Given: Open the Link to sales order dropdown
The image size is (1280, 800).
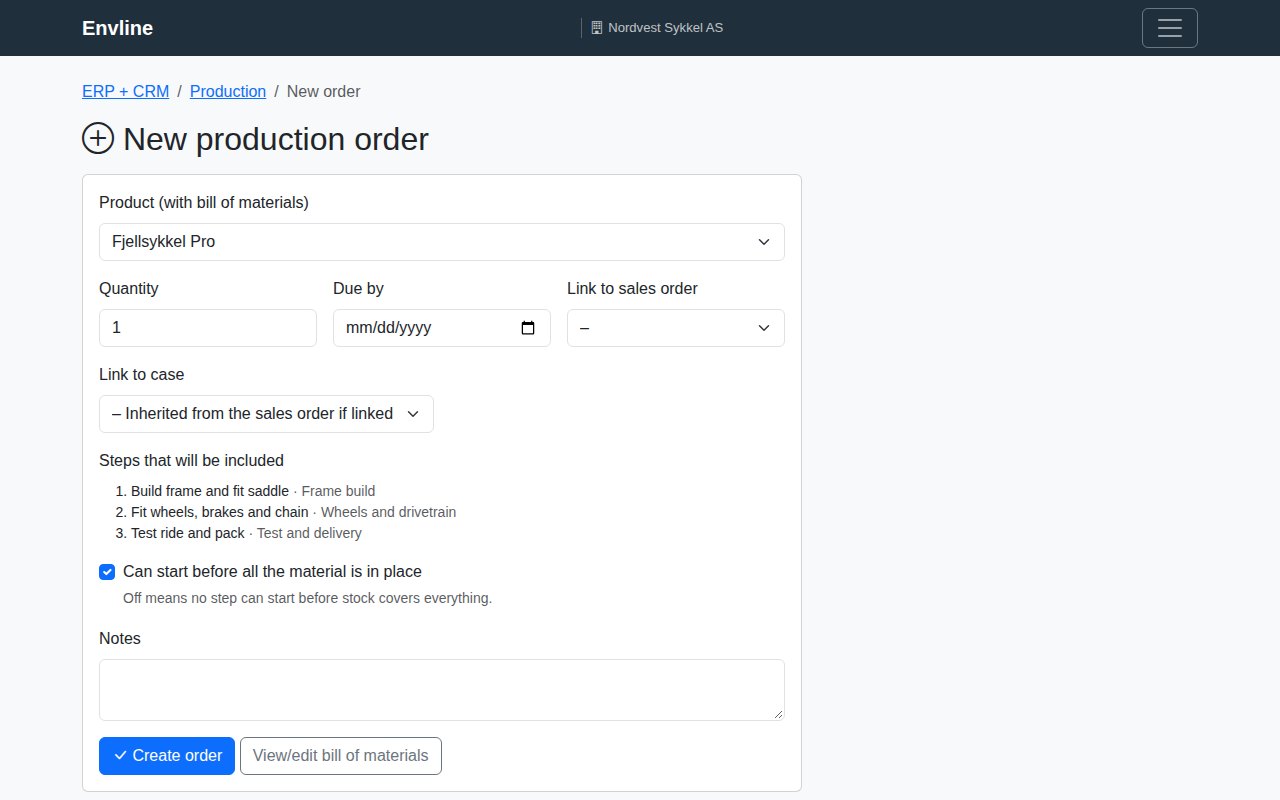Looking at the screenshot, I should (676, 328).
